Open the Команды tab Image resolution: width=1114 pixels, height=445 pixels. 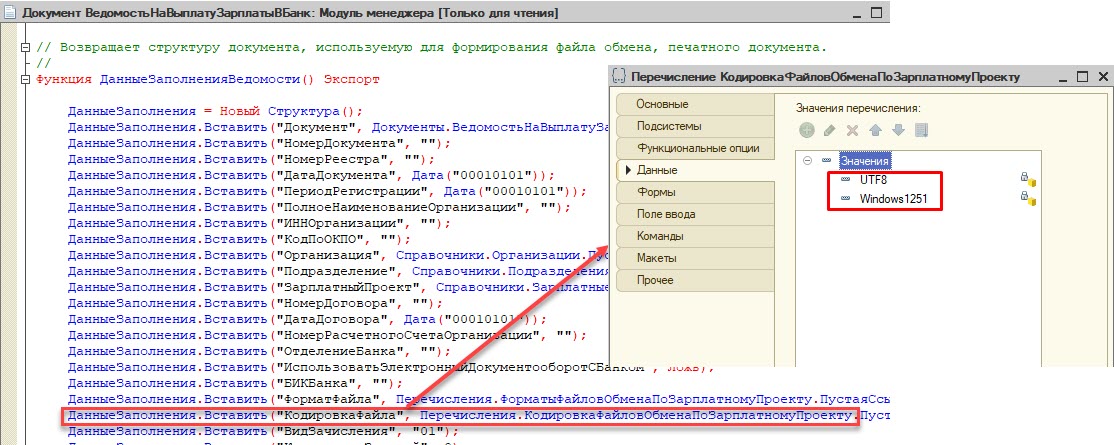click(695, 236)
